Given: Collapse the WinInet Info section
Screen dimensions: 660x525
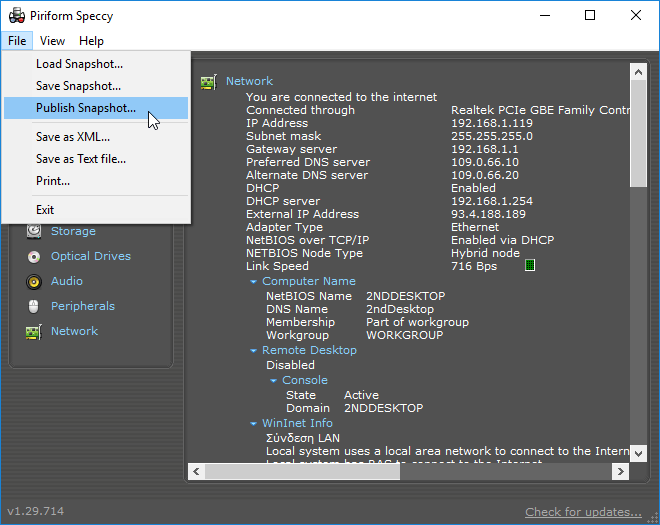Looking at the screenshot, I should tap(253, 424).
